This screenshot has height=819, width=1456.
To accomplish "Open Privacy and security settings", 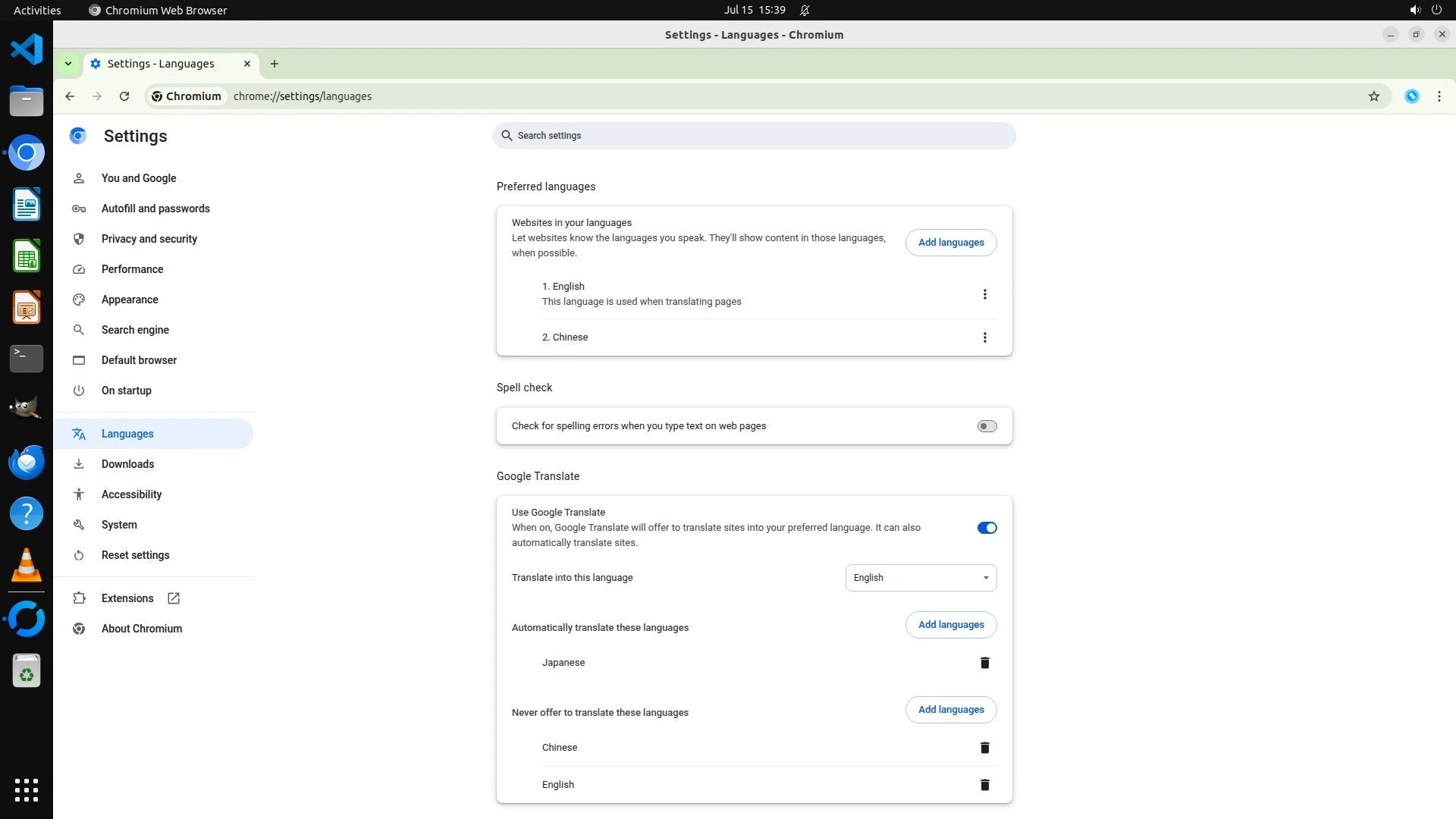I will (149, 239).
